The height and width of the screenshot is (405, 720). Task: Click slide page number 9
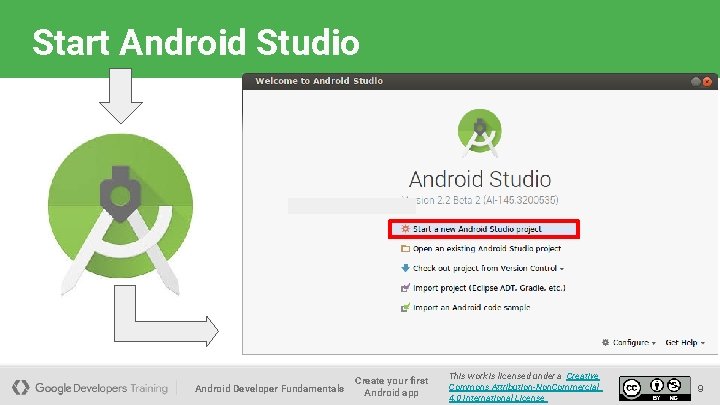pos(700,388)
